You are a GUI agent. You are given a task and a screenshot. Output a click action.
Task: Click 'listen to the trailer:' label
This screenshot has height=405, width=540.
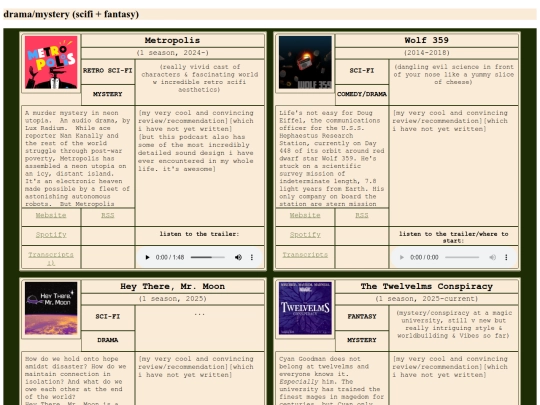(x=199, y=234)
